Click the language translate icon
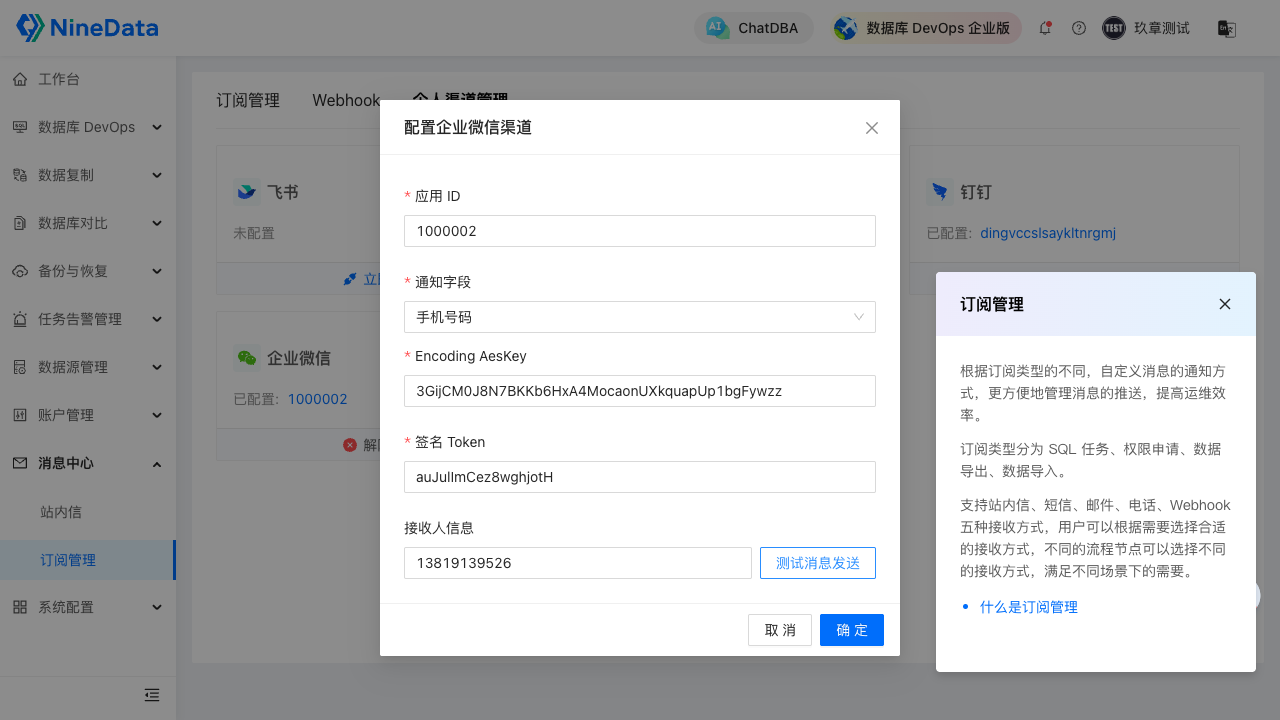The width and height of the screenshot is (1280, 720). click(x=1226, y=28)
